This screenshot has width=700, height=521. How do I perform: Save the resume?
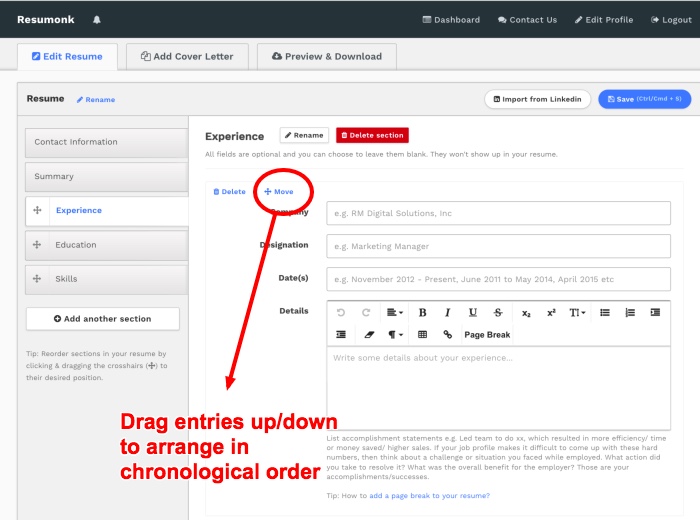pyautogui.click(x=645, y=99)
